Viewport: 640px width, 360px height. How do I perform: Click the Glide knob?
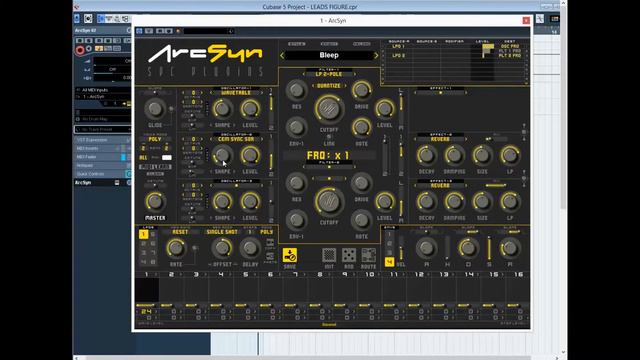[x=155, y=109]
